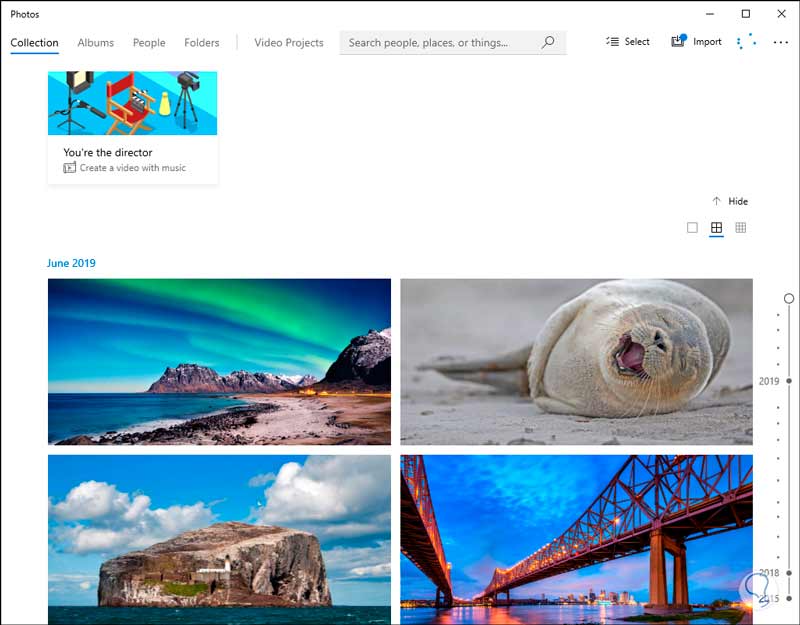Open the Collection tab
The image size is (800, 625).
click(x=34, y=43)
